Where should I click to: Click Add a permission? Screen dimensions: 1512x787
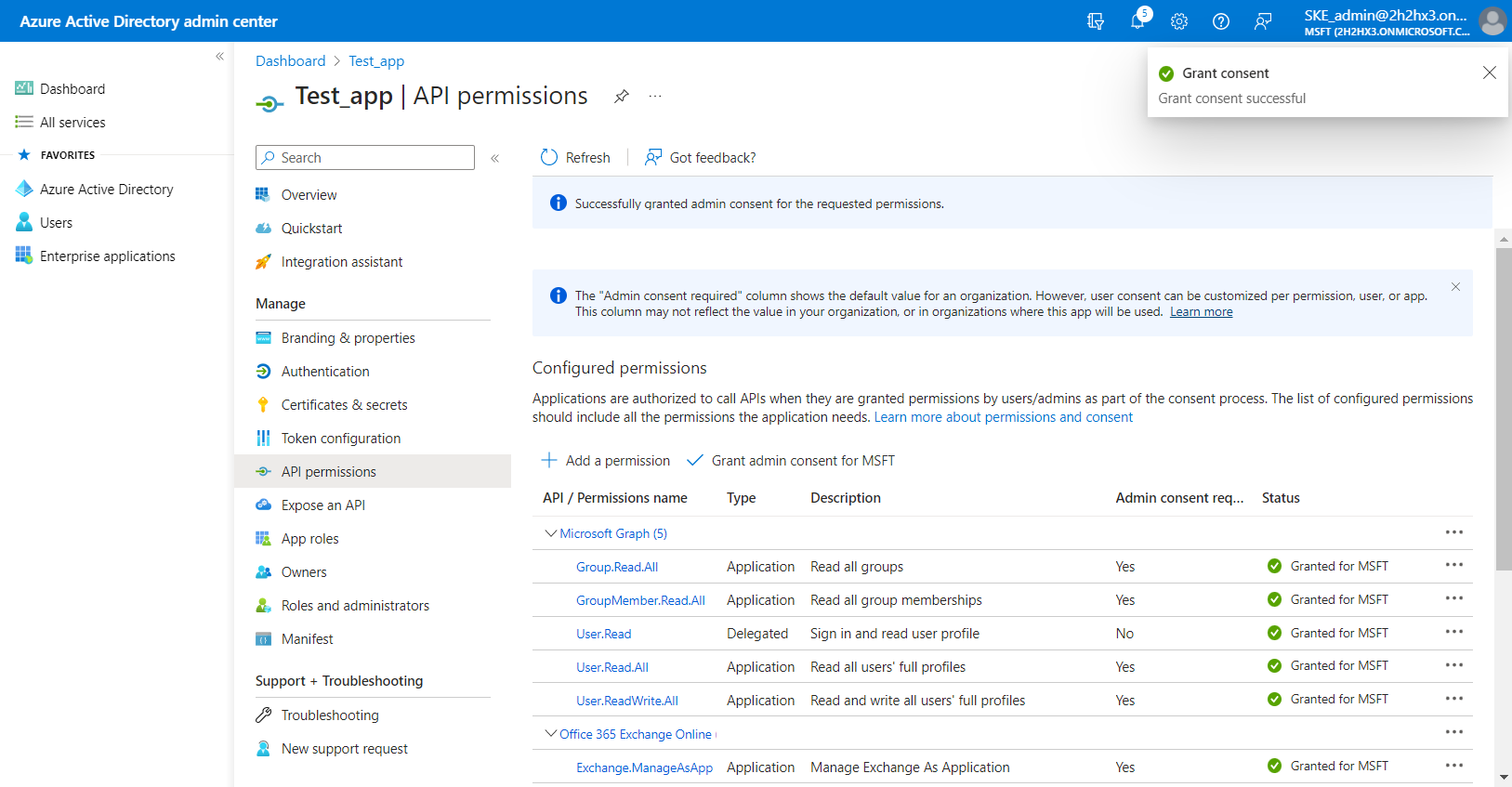[606, 461]
